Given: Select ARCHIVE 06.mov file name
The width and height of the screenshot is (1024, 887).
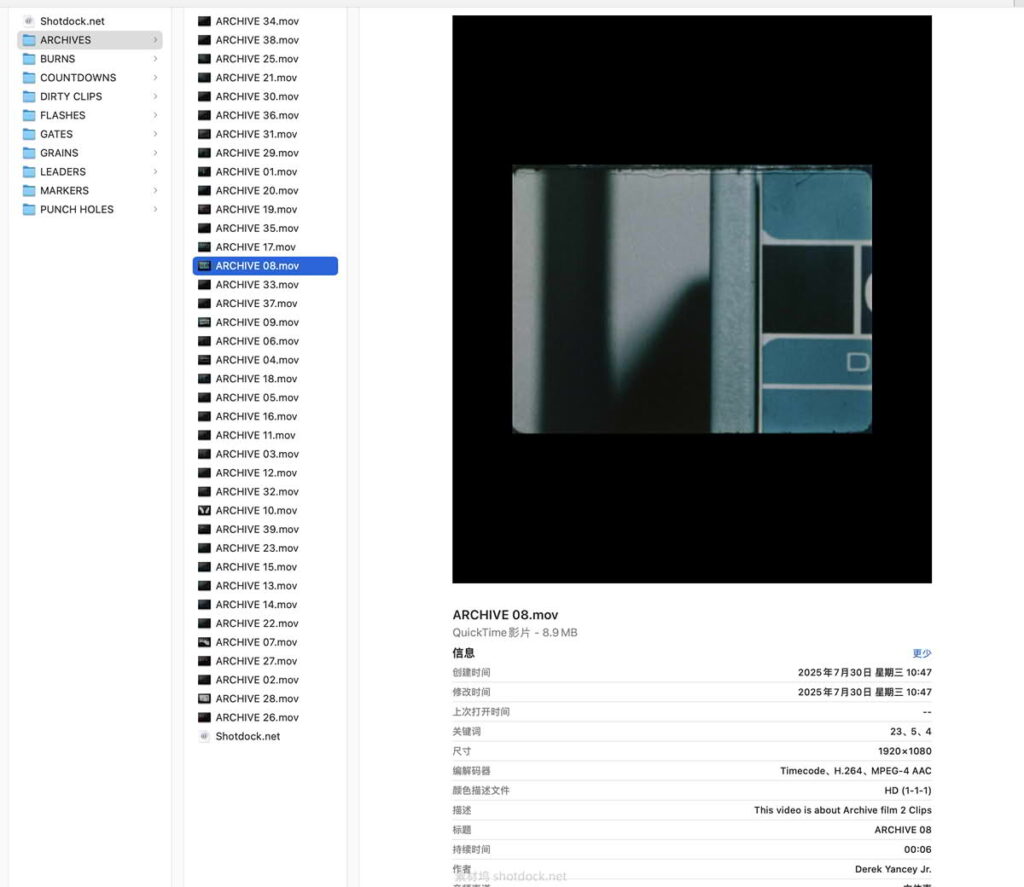Looking at the screenshot, I should click(257, 341).
